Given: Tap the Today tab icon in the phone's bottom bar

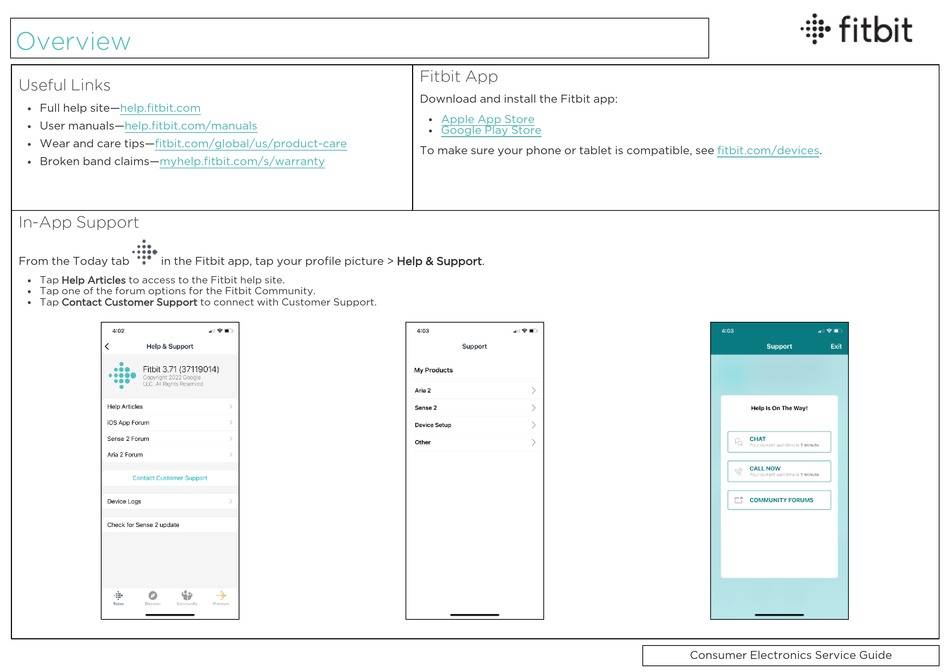Looking at the screenshot, I should [x=119, y=596].
